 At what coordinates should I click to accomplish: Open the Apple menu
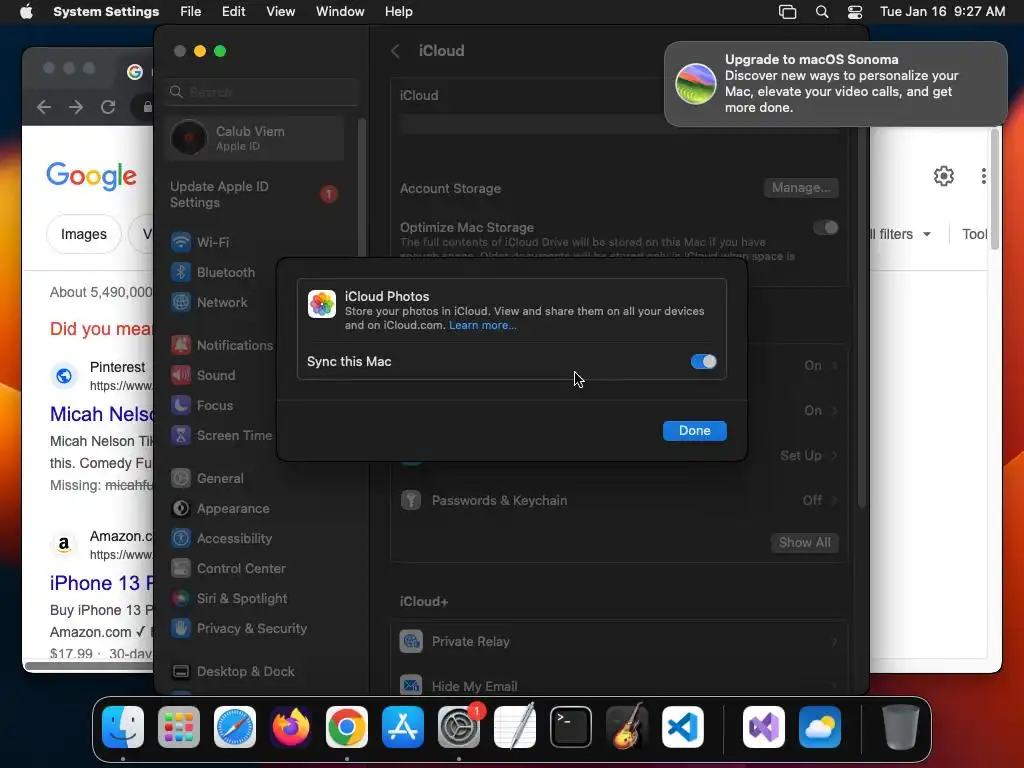(x=26, y=12)
